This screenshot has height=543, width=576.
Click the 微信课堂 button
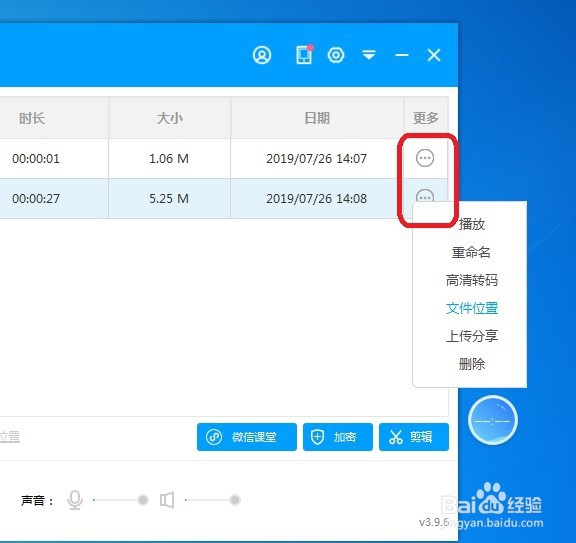[x=247, y=437]
